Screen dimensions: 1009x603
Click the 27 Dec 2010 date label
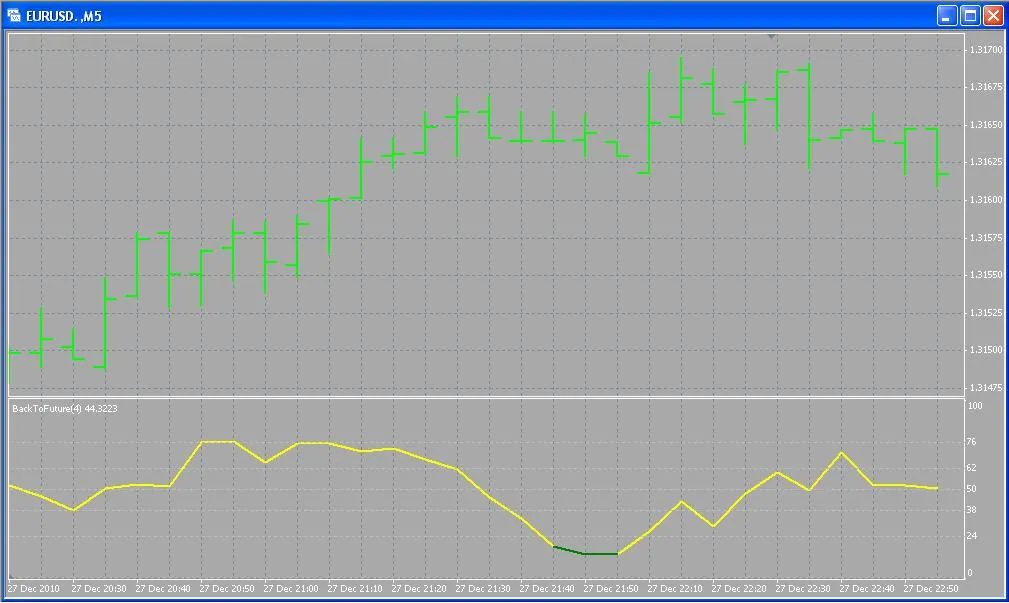point(35,589)
